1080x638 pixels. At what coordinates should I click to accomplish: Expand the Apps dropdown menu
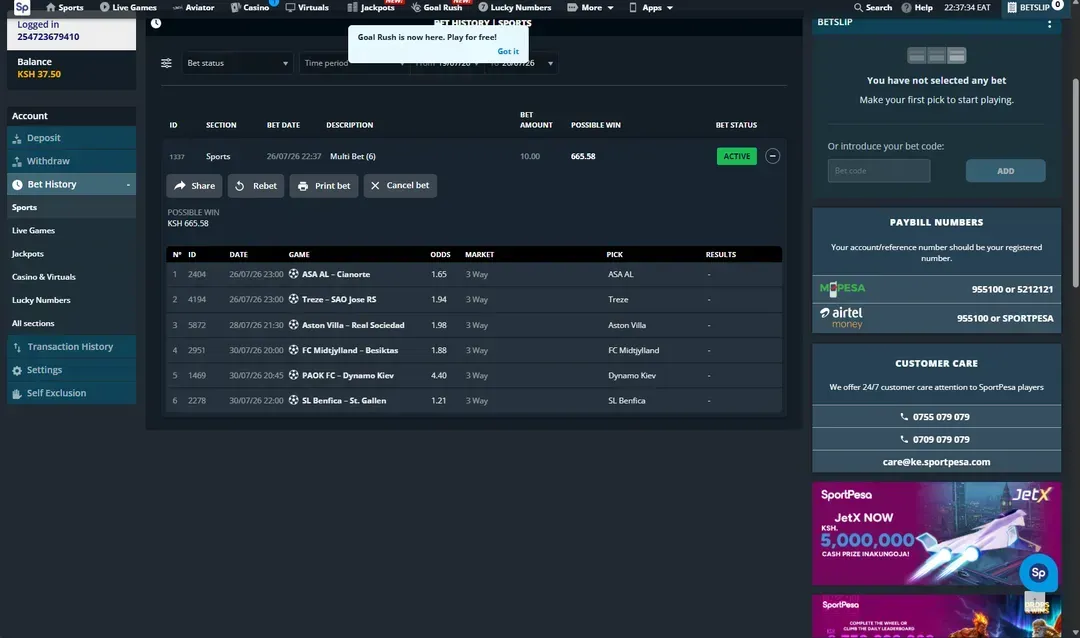click(x=651, y=8)
